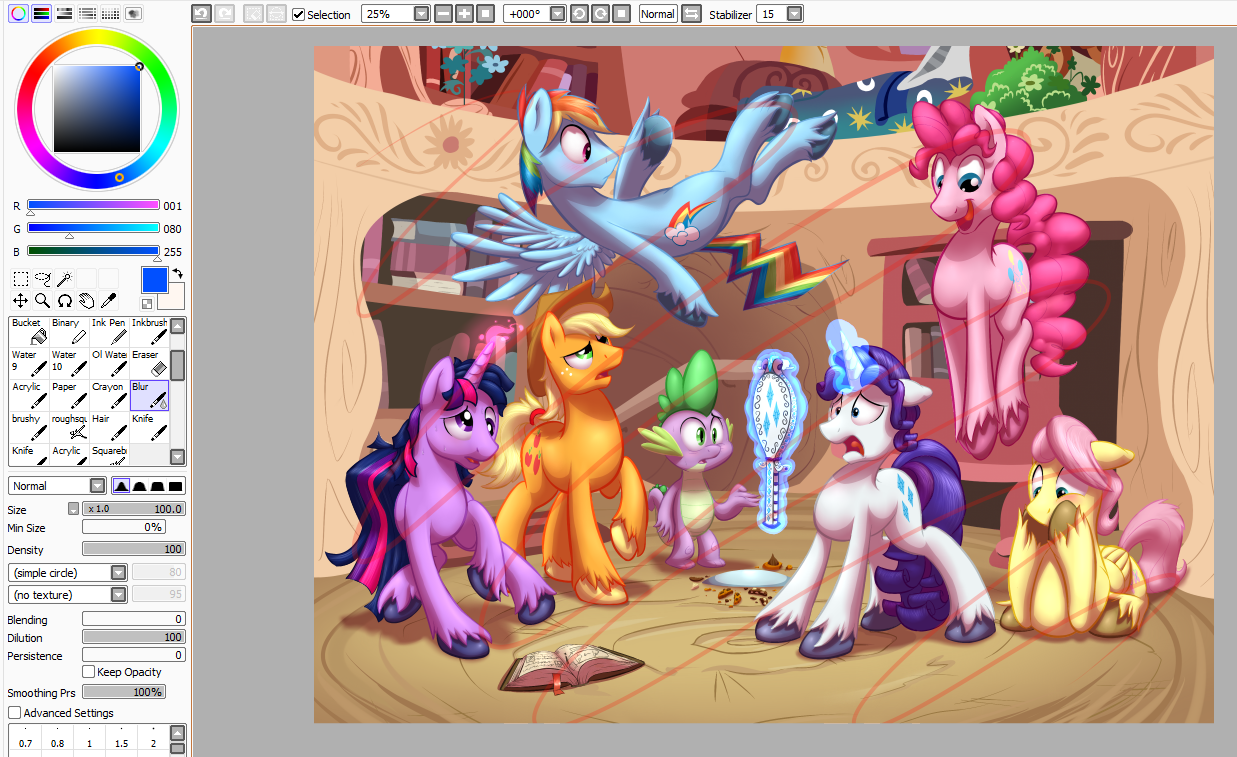Expand Advanced Settings checkbox
1237x757 pixels.
click(15, 713)
